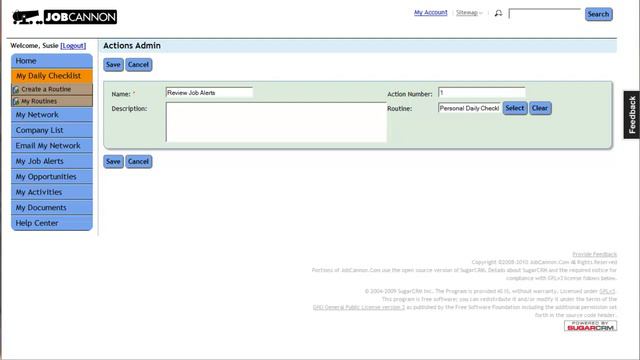Open My Opportunities in sidebar
640x360 pixels.
click(x=52, y=177)
